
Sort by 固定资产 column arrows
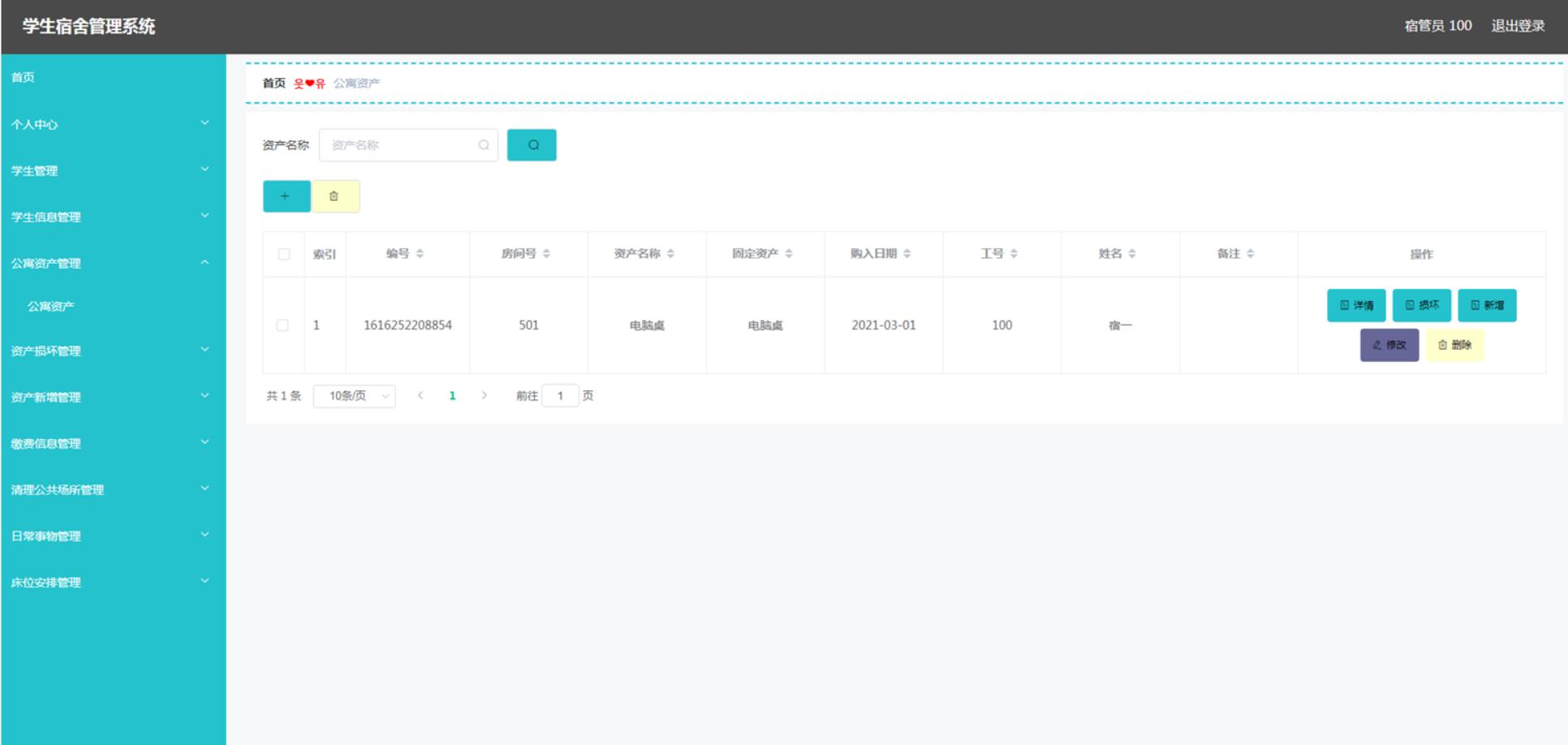[x=789, y=254]
